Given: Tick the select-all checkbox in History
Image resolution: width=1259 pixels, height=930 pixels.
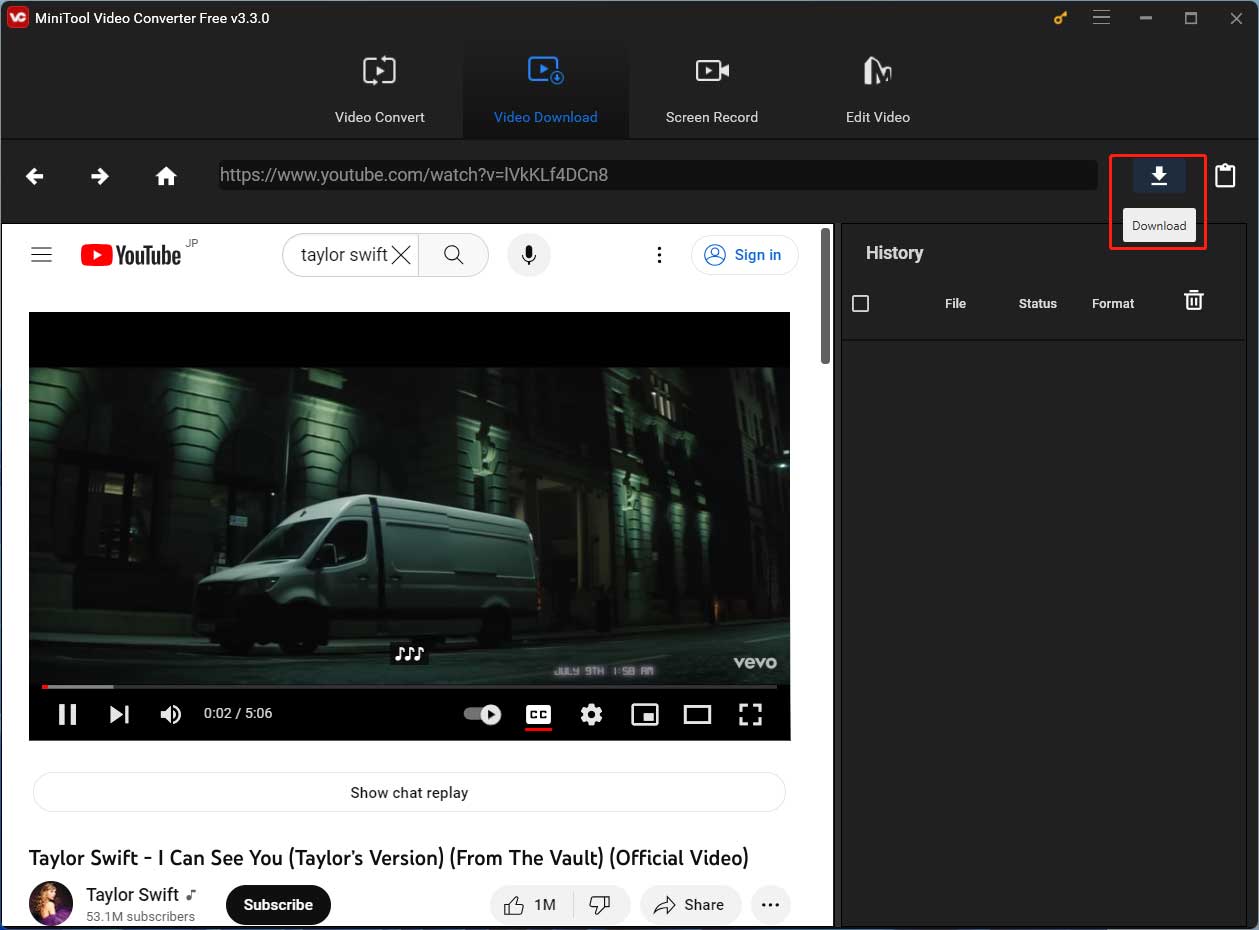Looking at the screenshot, I should click(860, 303).
